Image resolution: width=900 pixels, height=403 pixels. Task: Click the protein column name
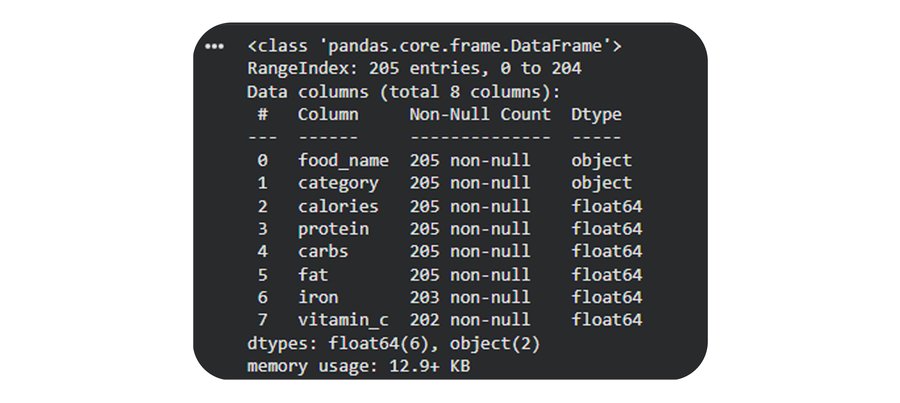333,229
